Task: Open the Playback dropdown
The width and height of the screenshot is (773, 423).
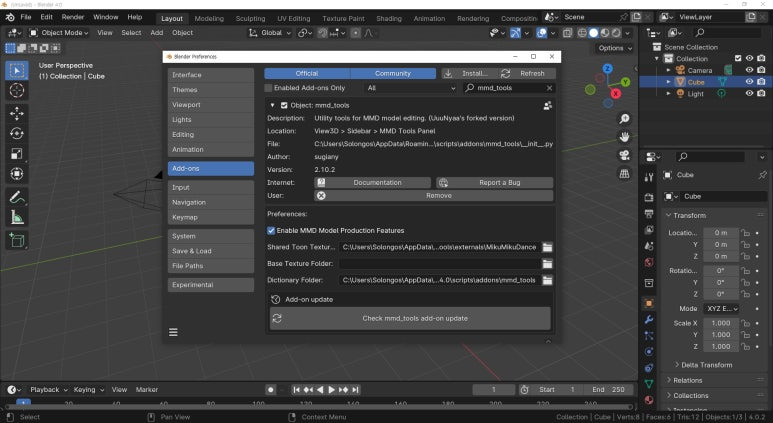Action: pos(49,389)
